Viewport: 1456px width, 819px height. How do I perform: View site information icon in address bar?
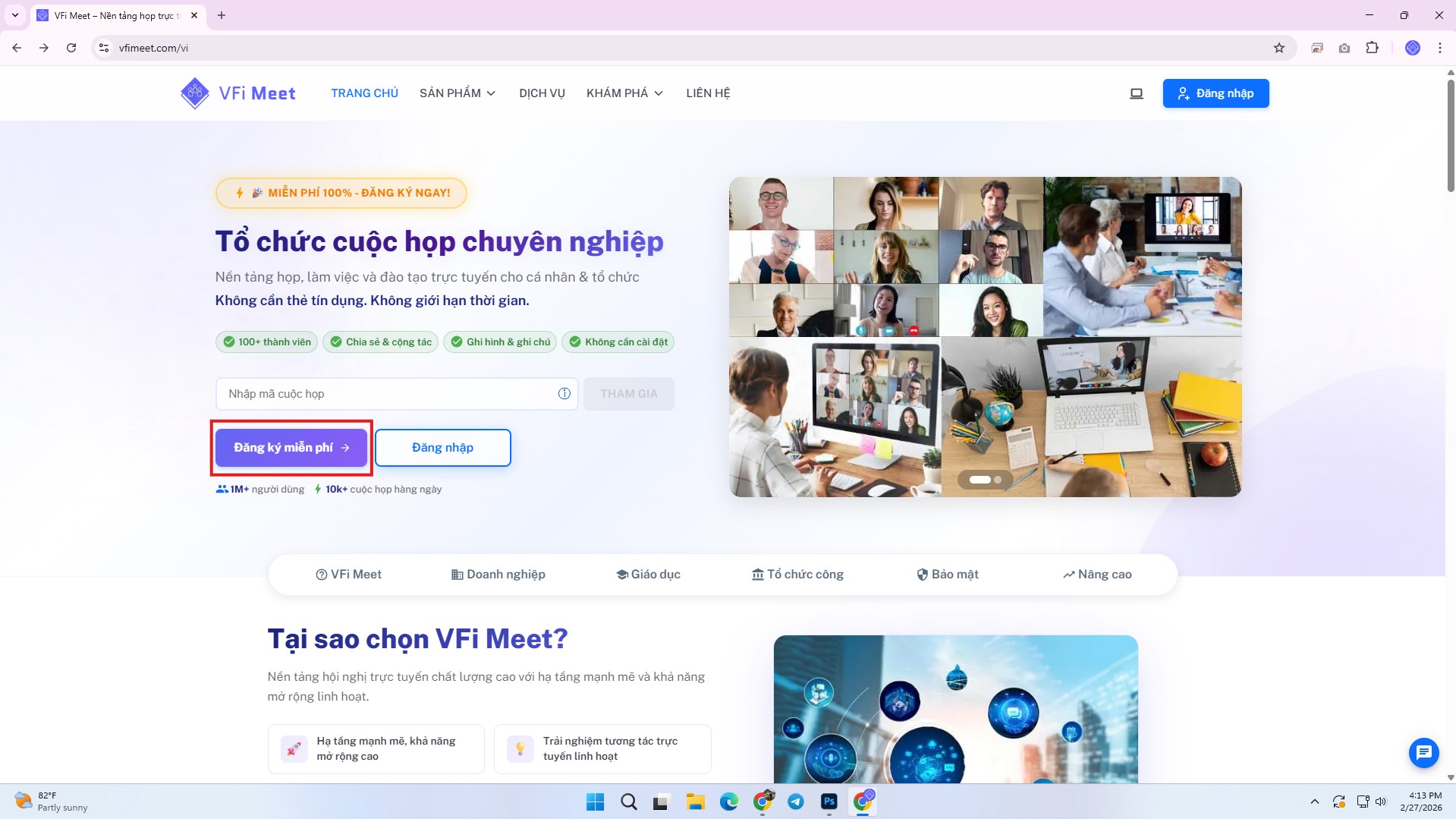104,48
